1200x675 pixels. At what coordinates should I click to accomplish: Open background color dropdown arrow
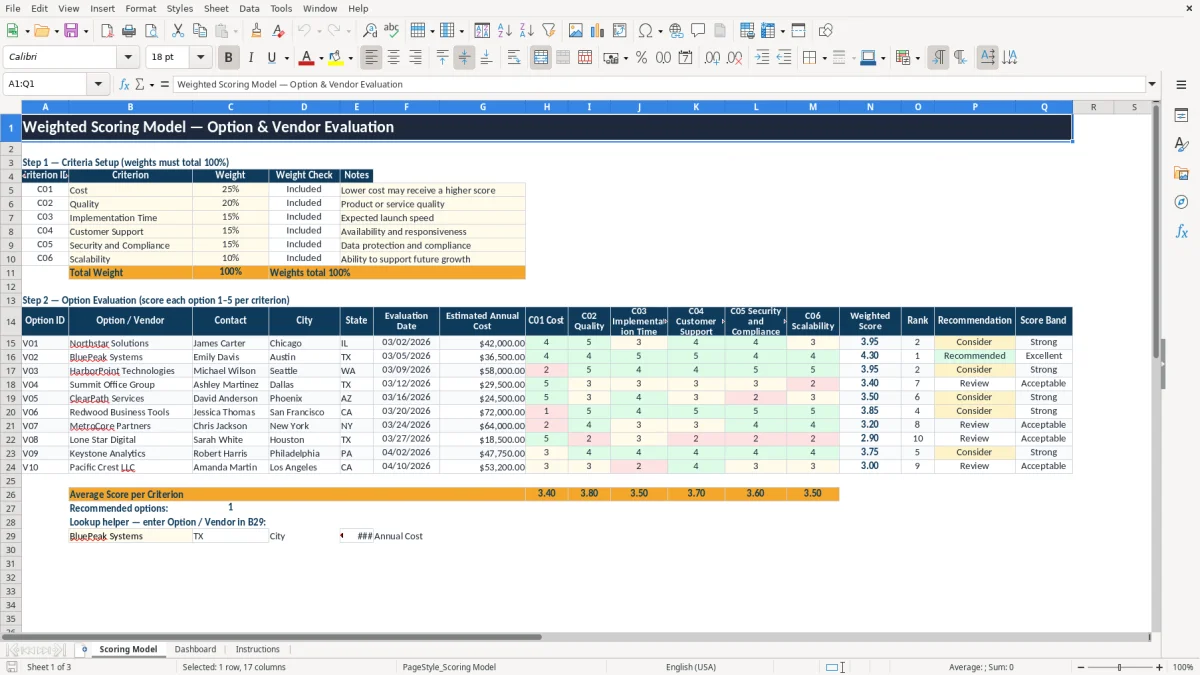(x=350, y=58)
